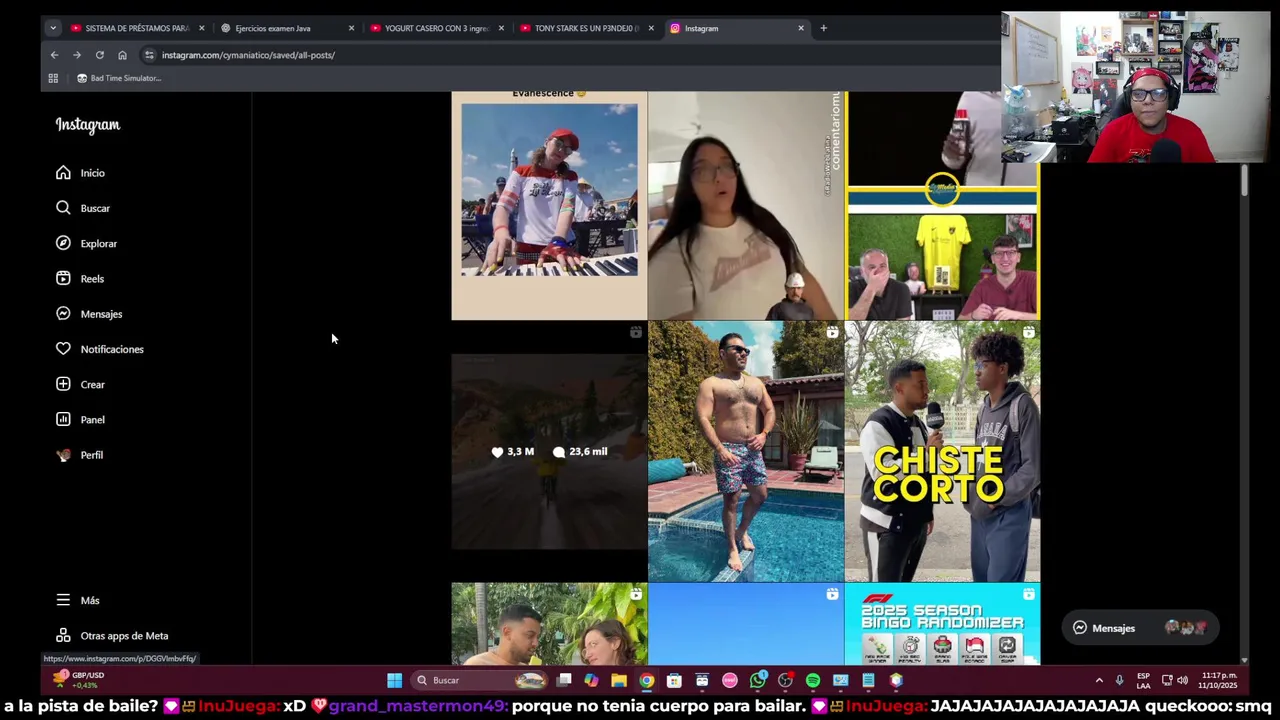Close the Ejercicios examen Java tab
This screenshot has width=1280, height=720.
pos(351,28)
